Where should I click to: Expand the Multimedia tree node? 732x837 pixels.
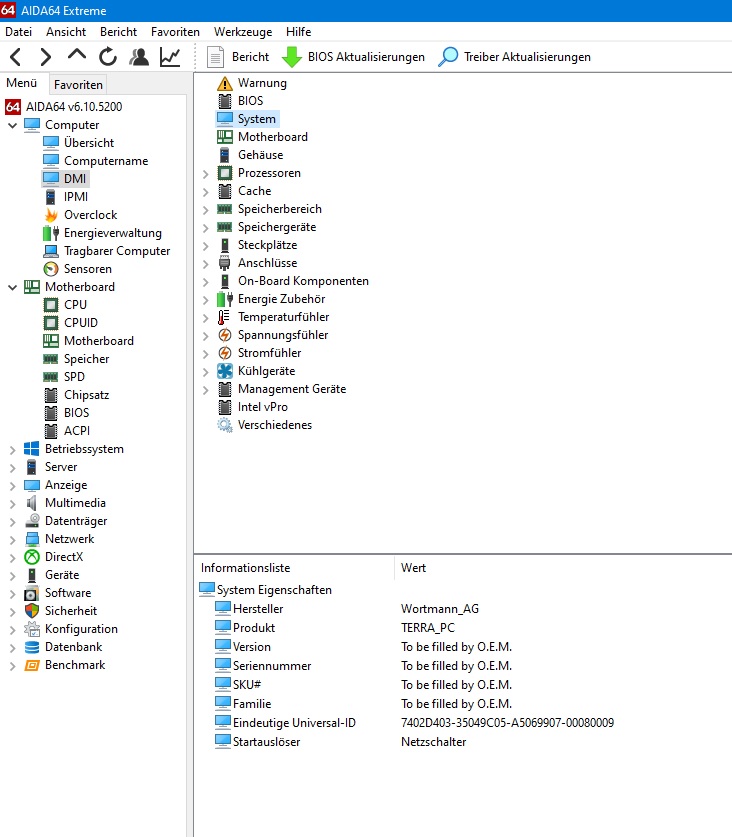coord(13,504)
